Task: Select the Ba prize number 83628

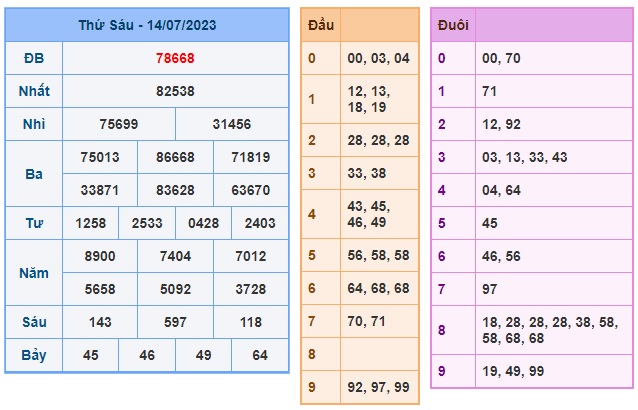Action: point(175,190)
